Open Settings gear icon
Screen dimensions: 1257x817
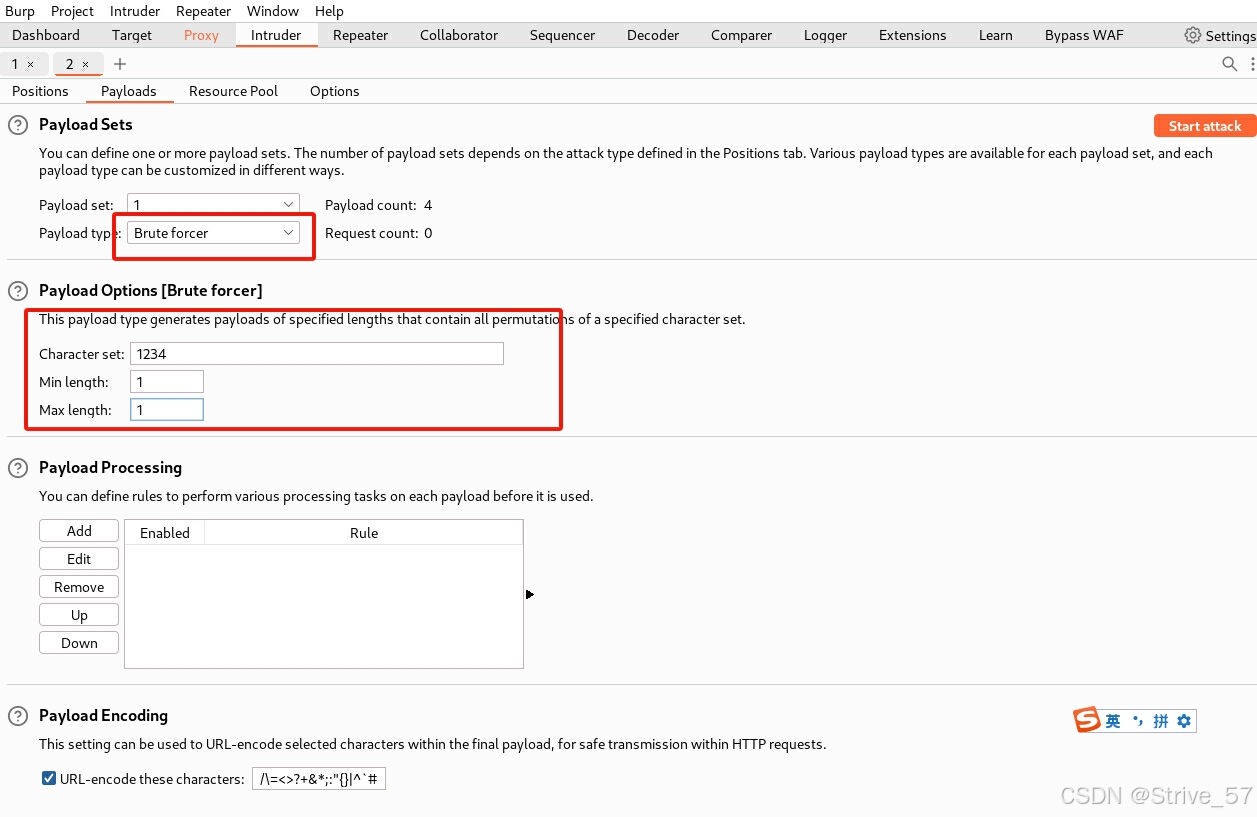(1193, 35)
